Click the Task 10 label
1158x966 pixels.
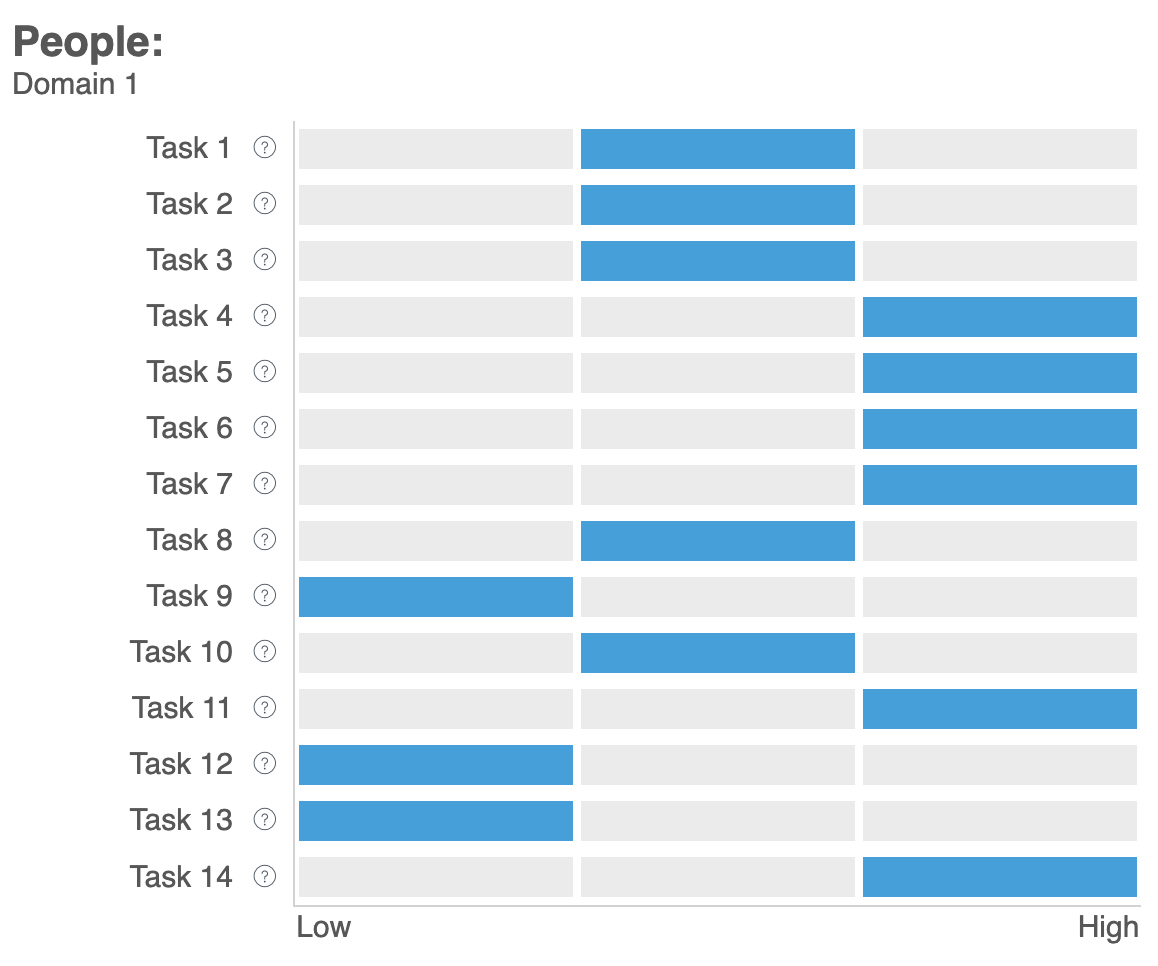click(181, 652)
